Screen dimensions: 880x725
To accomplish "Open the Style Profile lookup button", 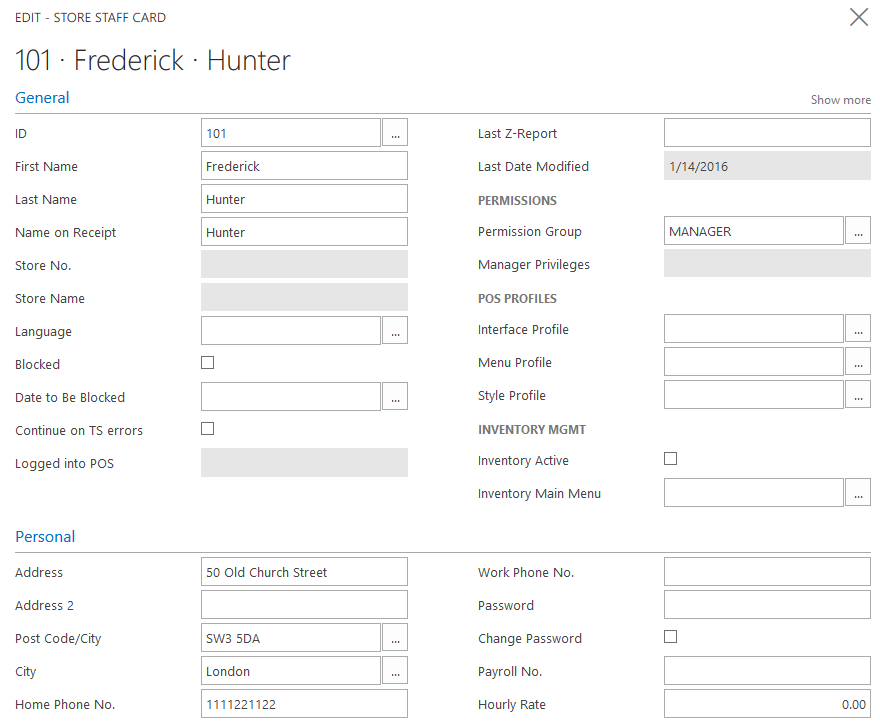I will pos(858,395).
